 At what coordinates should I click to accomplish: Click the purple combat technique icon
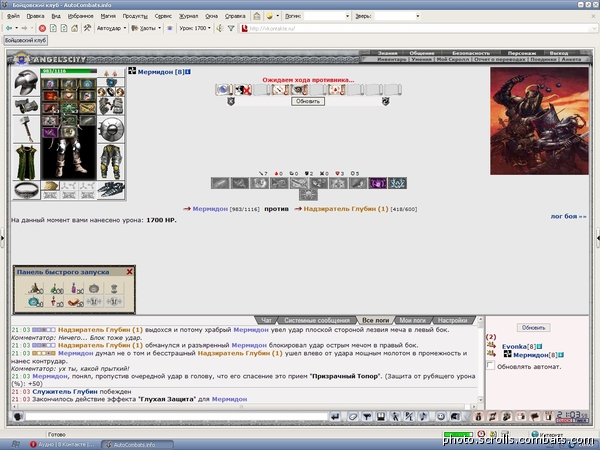pos(377,183)
